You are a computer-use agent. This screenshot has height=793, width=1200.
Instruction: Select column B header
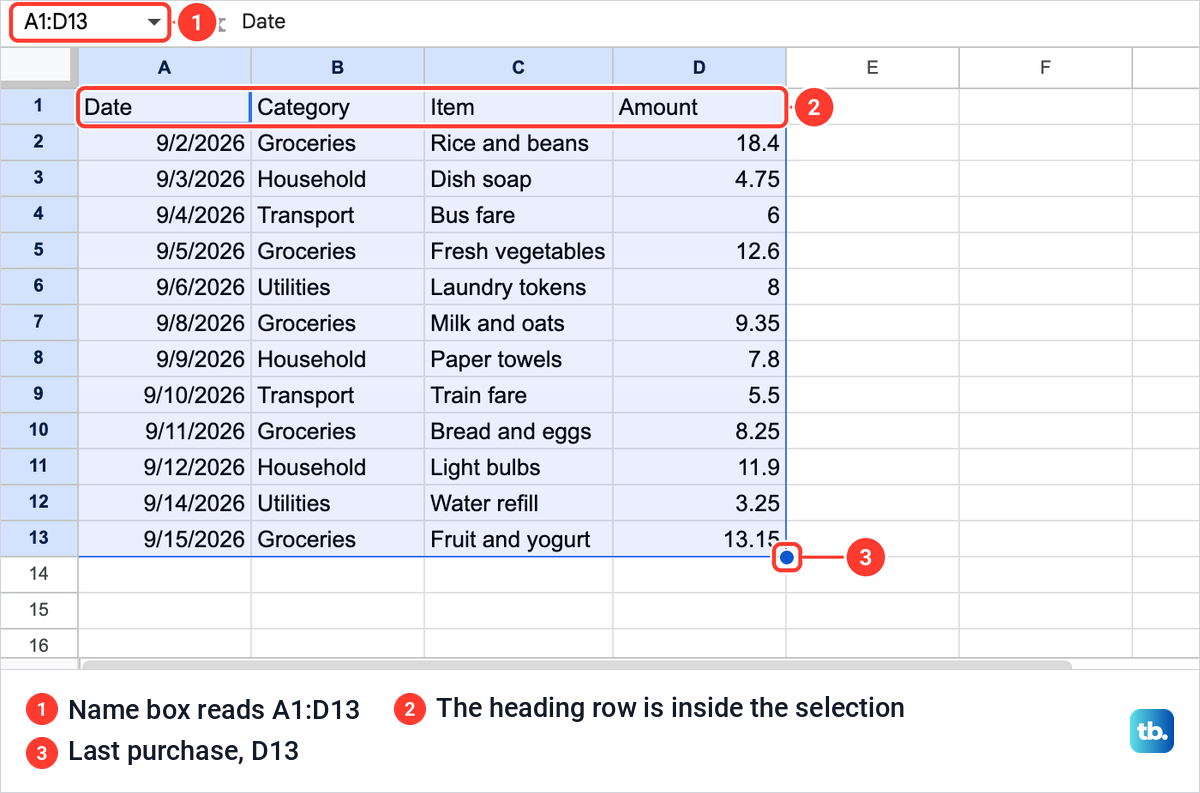[338, 67]
